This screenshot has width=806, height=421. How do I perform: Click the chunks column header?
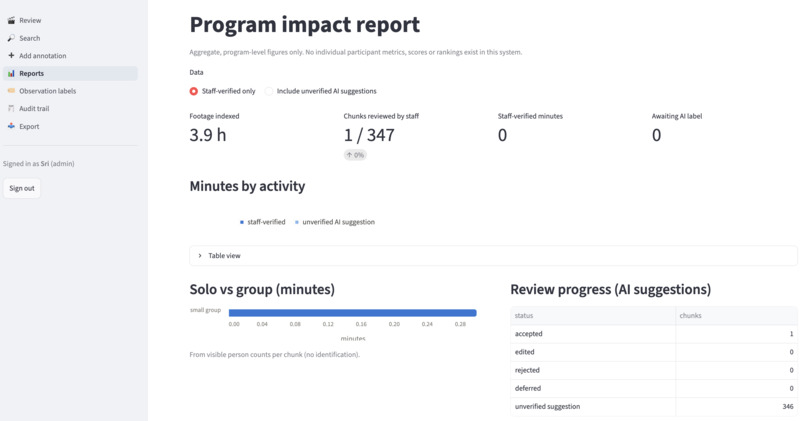coord(737,316)
